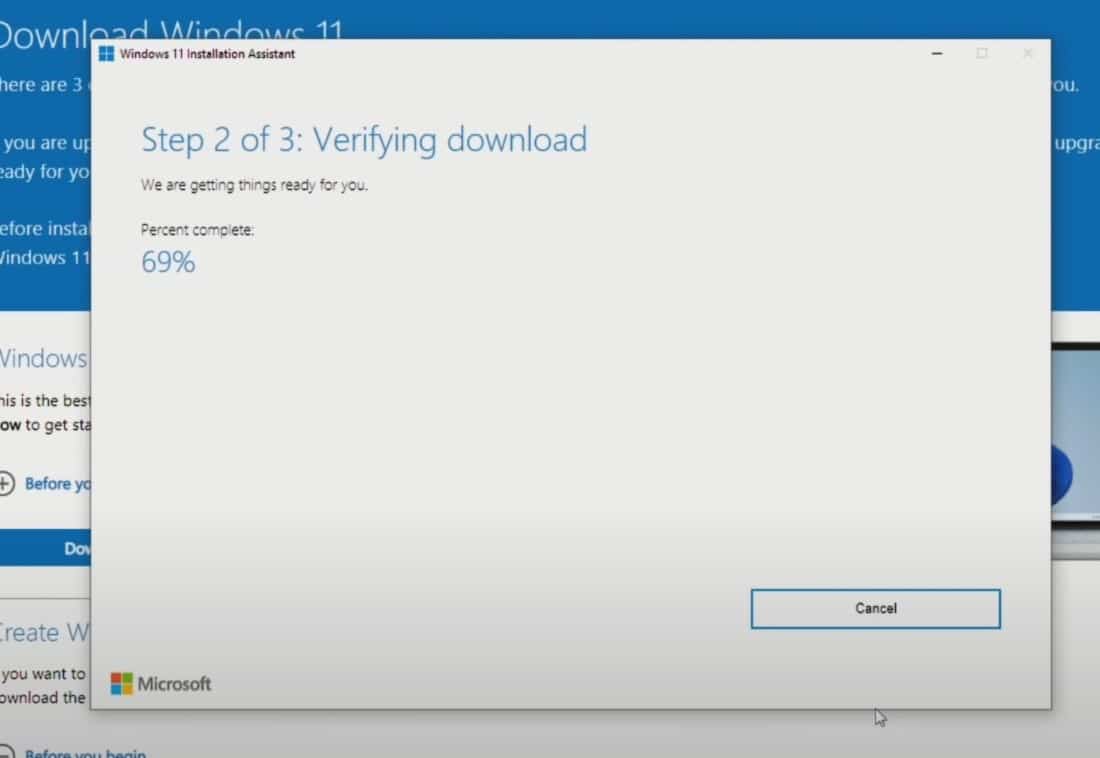Minimize the Installation Assistant window
The width and height of the screenshot is (1100, 758).
(937, 54)
